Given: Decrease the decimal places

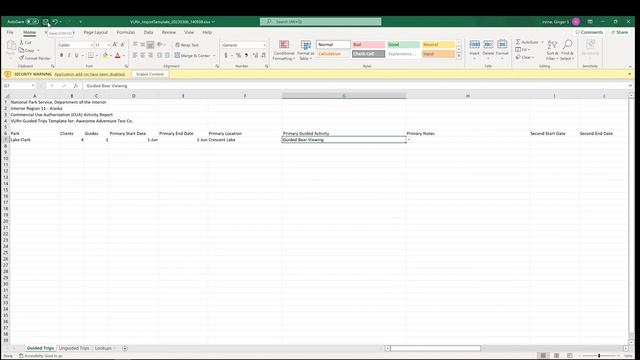Looking at the screenshot, I should coord(263,55).
